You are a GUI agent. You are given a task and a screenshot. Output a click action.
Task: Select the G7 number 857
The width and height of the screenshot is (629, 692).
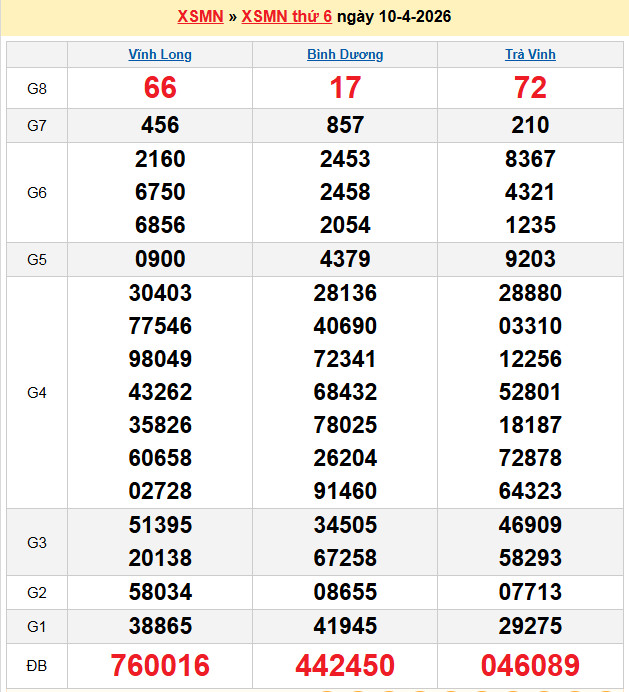[x=345, y=125]
